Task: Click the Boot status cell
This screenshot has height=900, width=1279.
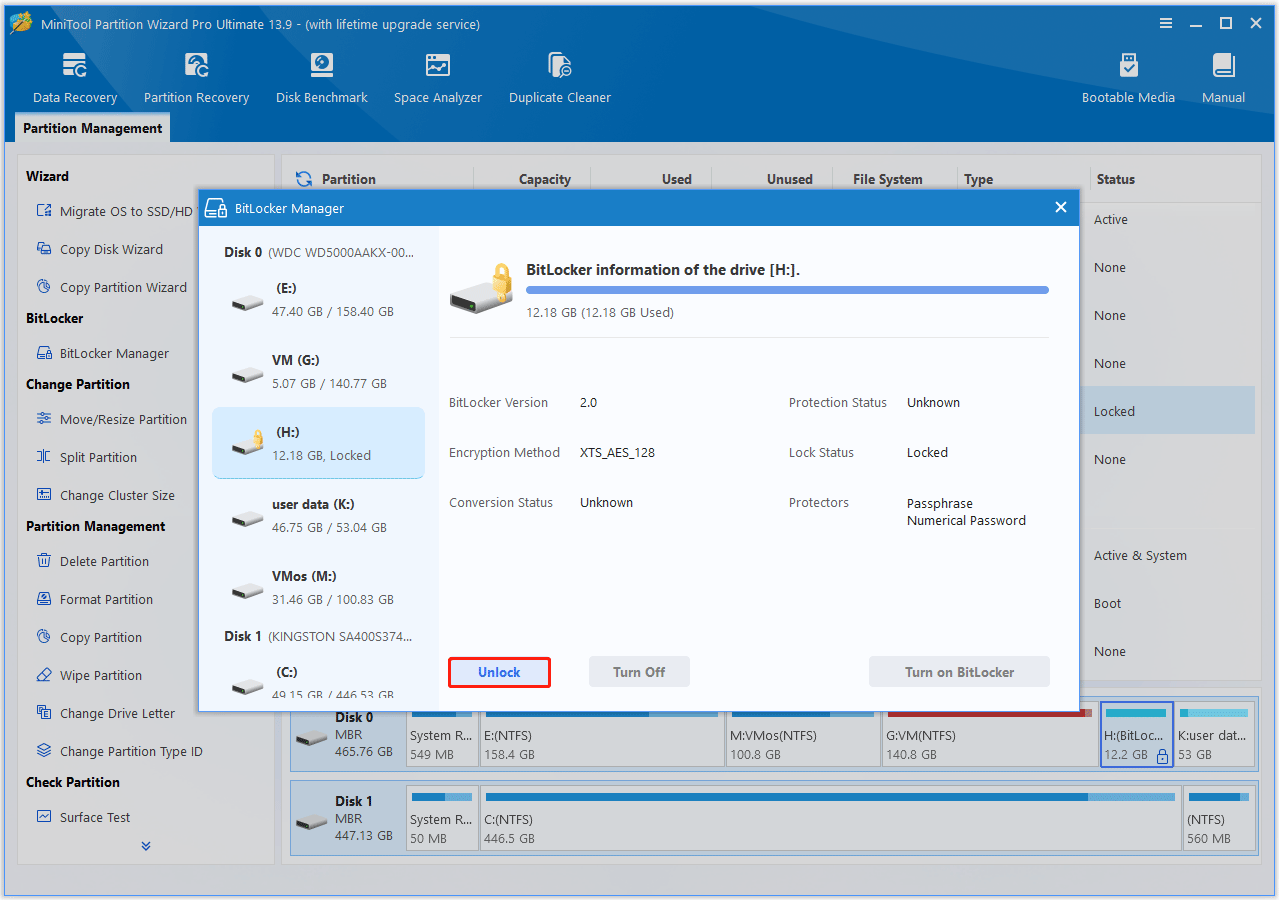Action: point(1107,603)
